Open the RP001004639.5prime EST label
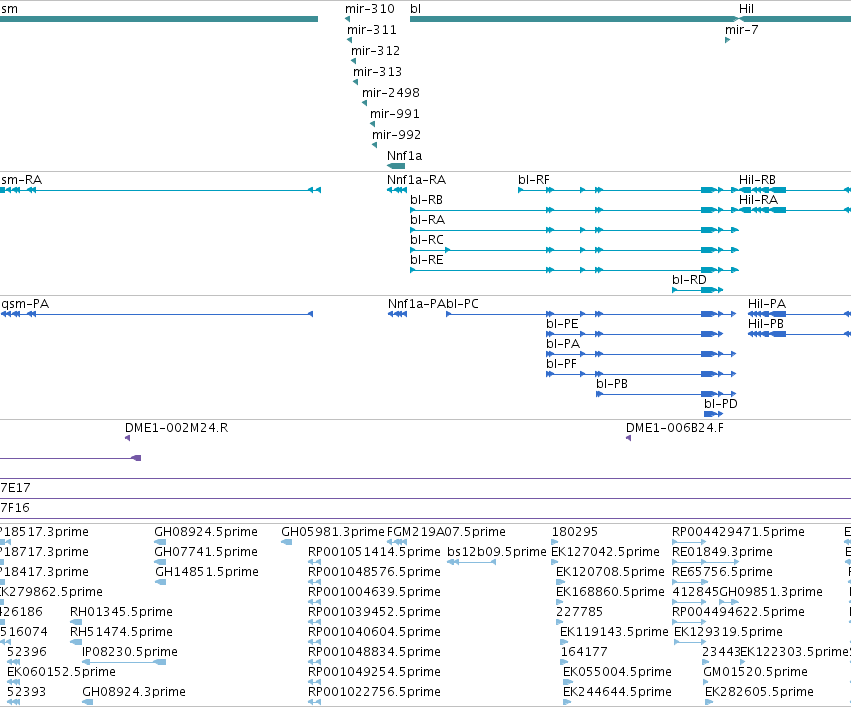 374,592
